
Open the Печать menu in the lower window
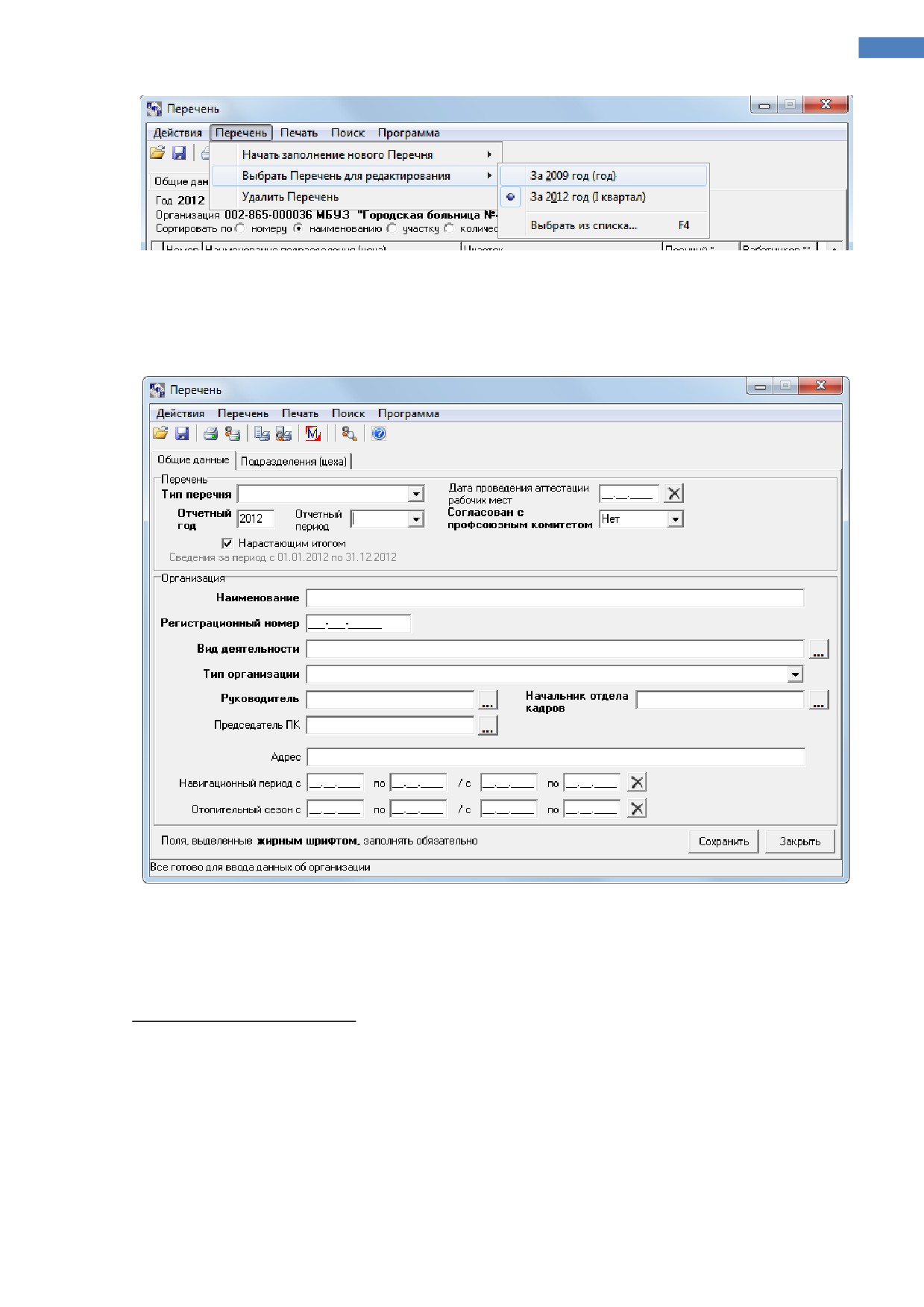[x=300, y=413]
